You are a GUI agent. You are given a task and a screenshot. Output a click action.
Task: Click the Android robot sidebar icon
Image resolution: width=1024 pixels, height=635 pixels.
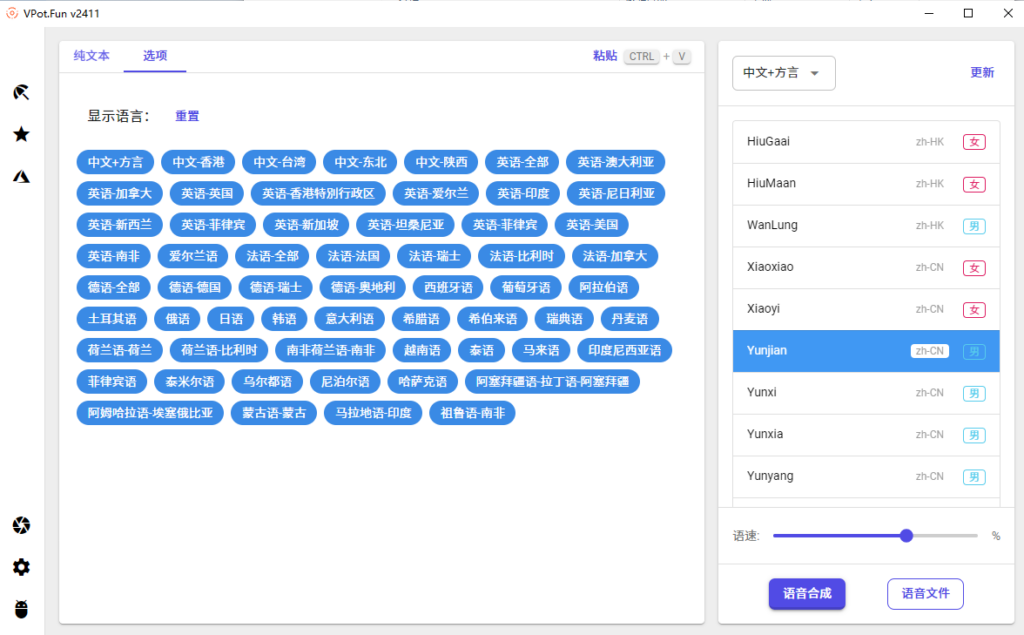point(21,609)
